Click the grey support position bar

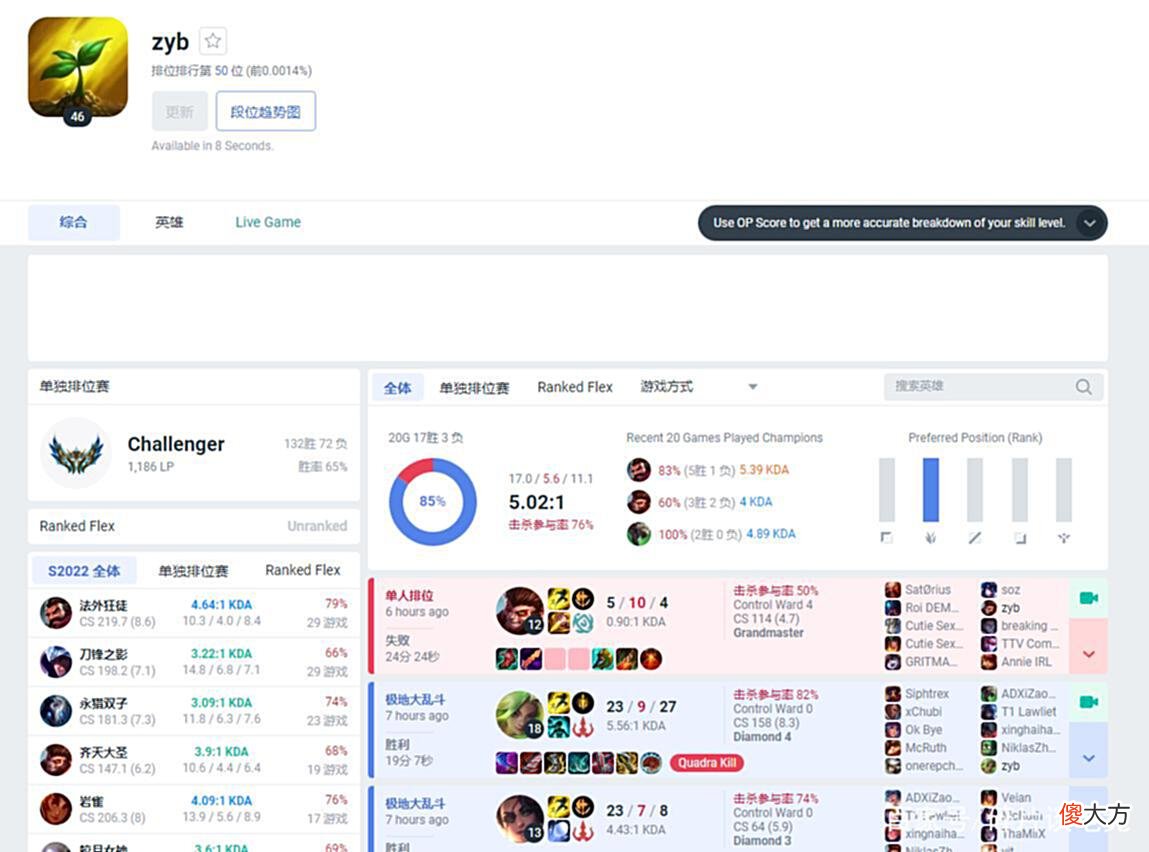tap(1064, 489)
